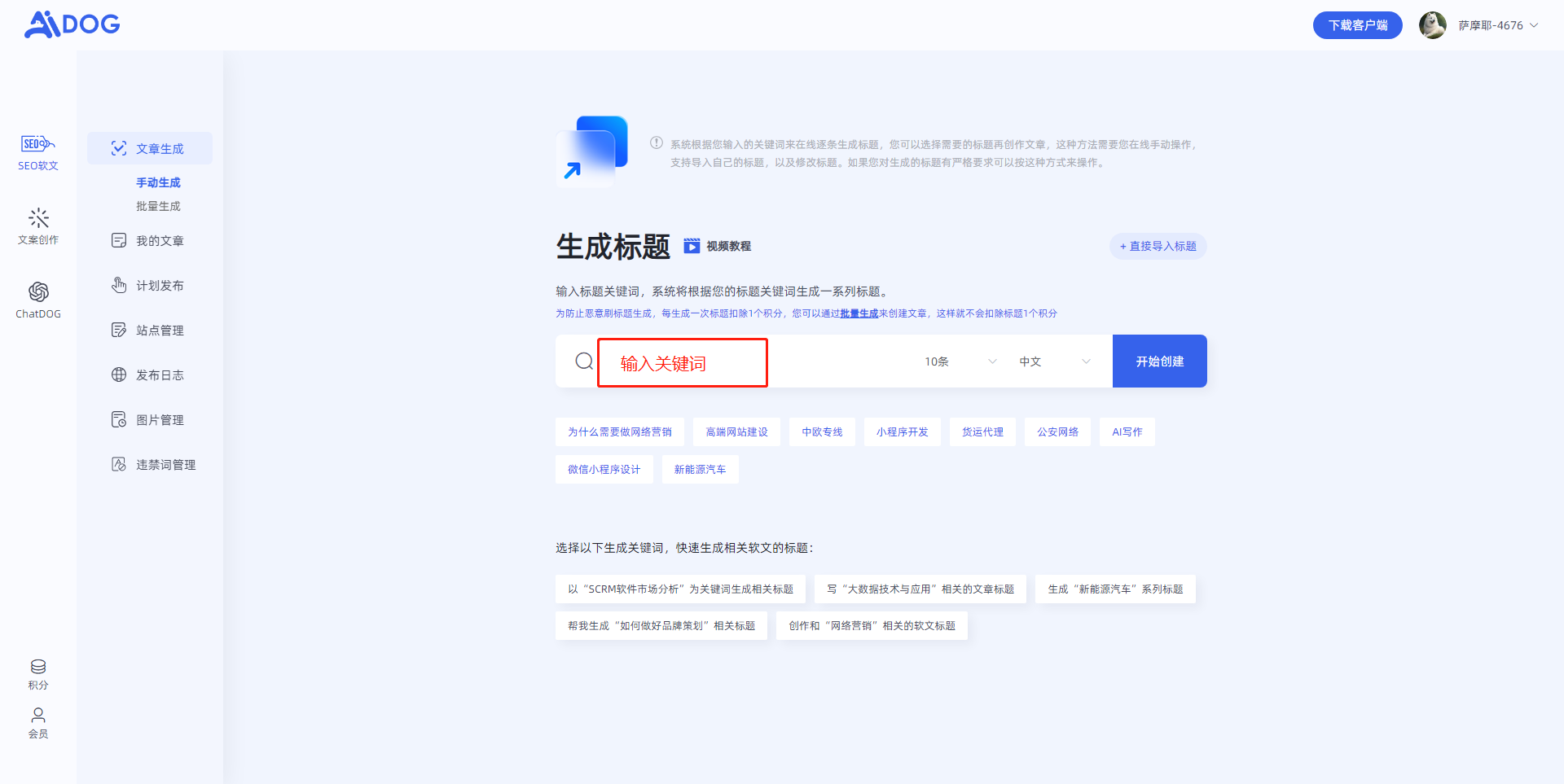Open the 中文 language dropdown
This screenshot has height=784, width=1564.
1055,361
